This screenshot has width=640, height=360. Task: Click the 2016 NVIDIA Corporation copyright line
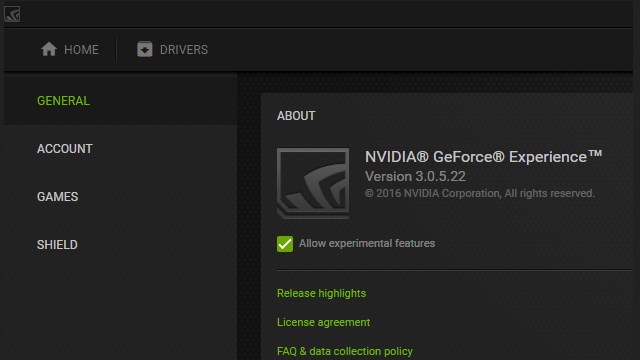[480, 193]
